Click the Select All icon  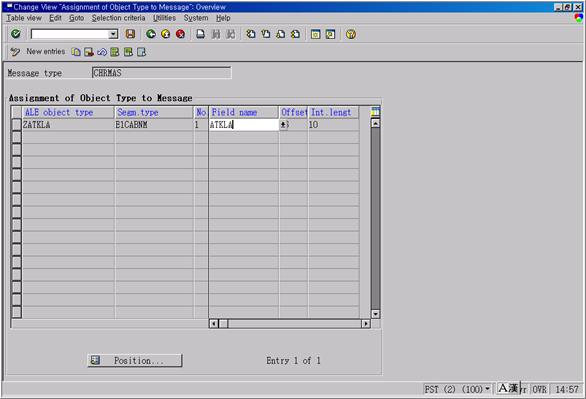115,52
